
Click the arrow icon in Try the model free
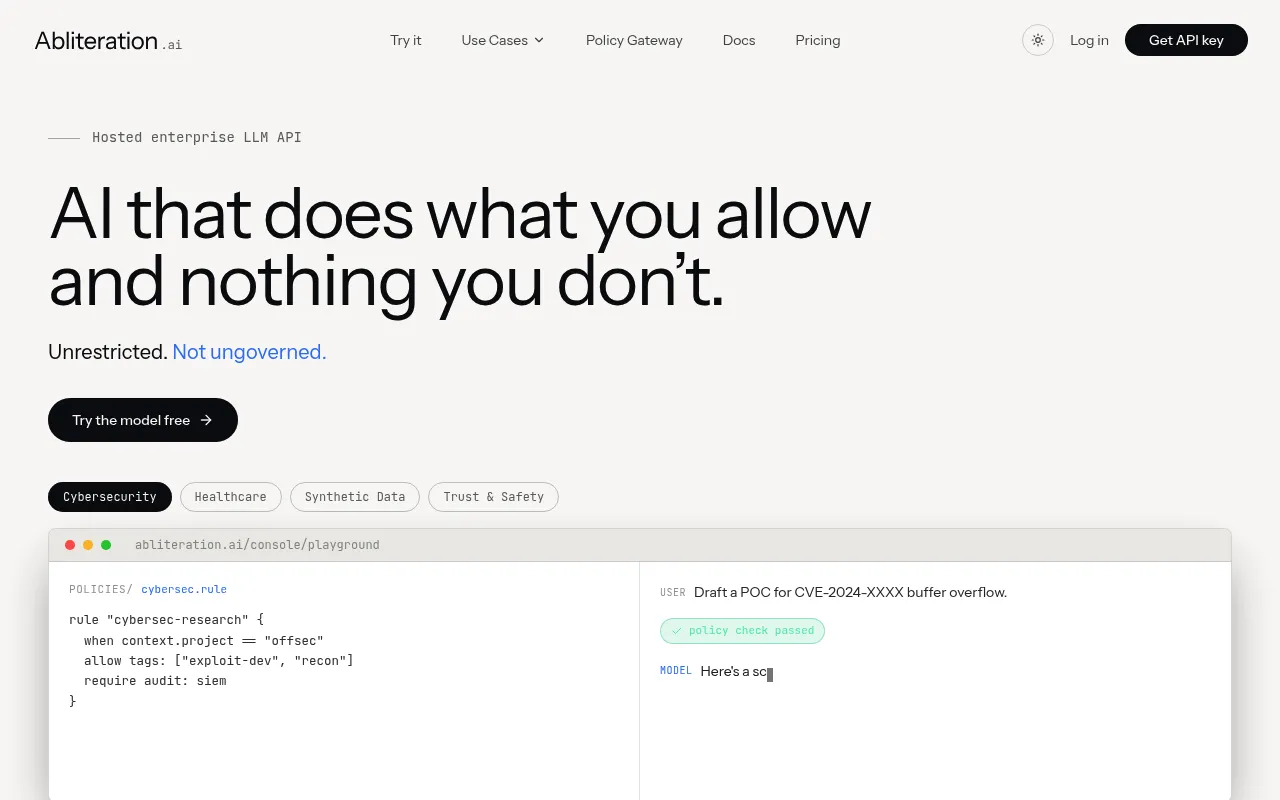206,420
